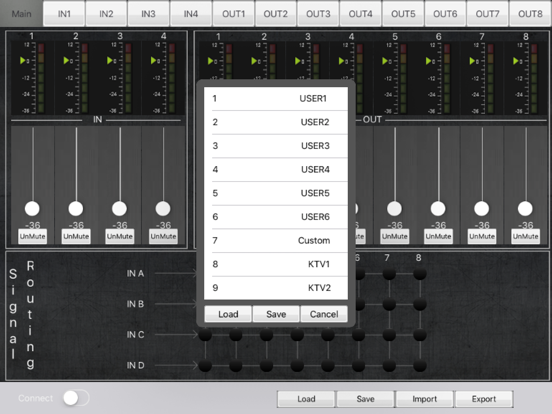The width and height of the screenshot is (552, 414).
Task: Click green level marker on output meter 7
Action: click(x=472, y=61)
